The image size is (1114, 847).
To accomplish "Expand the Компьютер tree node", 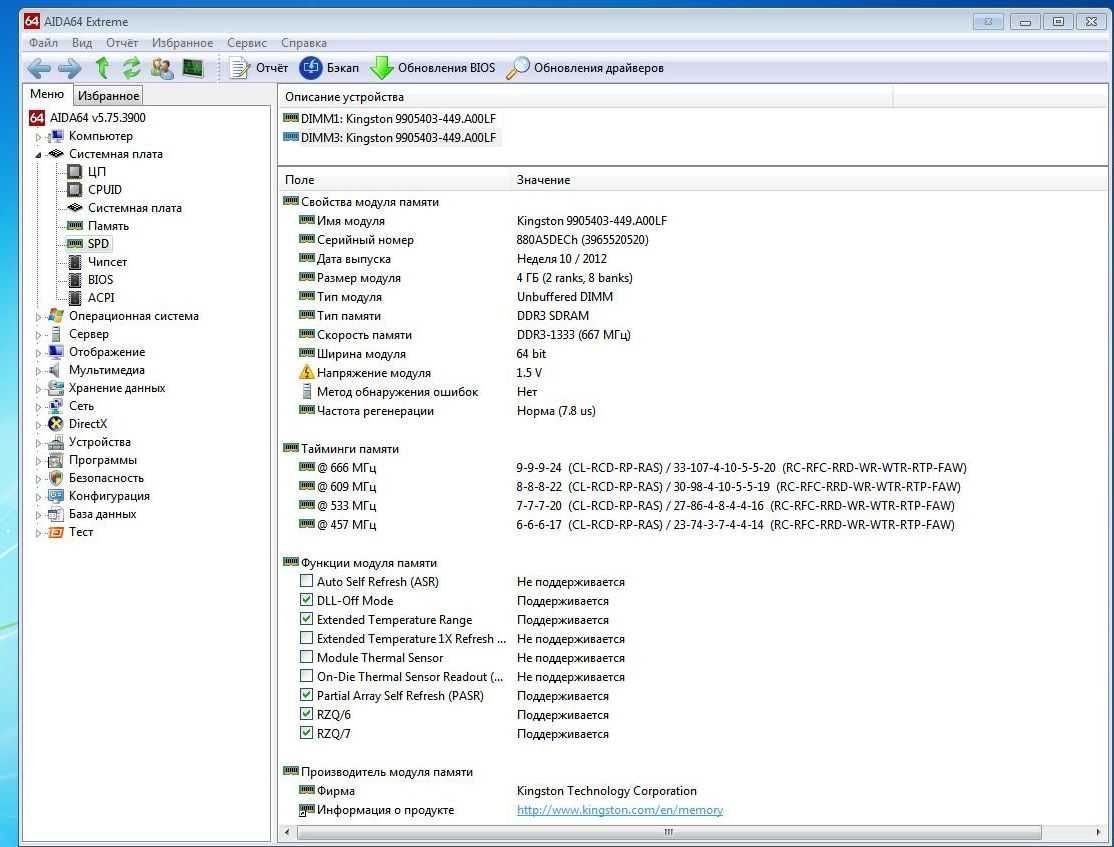I will [x=38, y=136].
